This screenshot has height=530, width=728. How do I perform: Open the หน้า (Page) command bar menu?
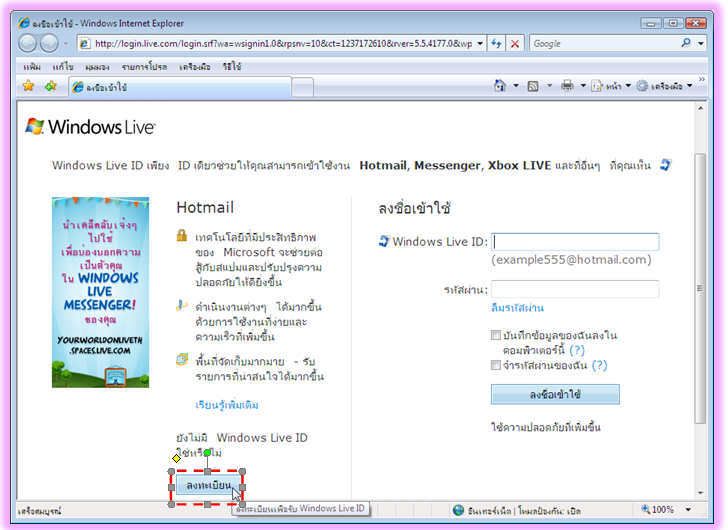tap(611, 86)
